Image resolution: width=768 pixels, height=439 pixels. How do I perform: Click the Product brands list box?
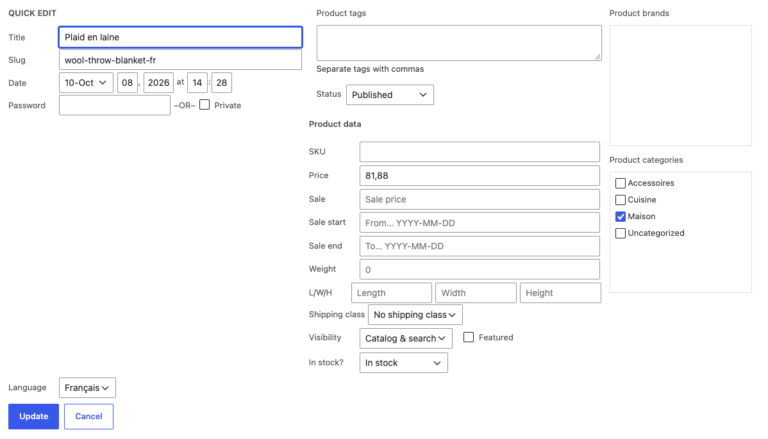680,86
